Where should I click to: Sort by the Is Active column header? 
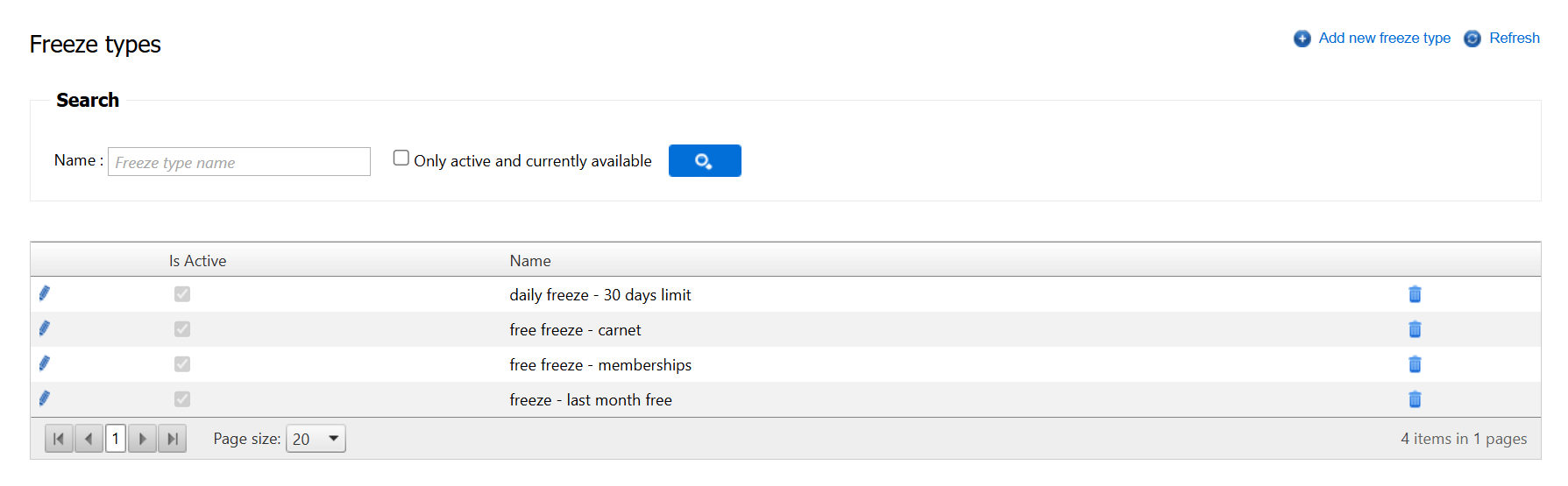click(197, 261)
